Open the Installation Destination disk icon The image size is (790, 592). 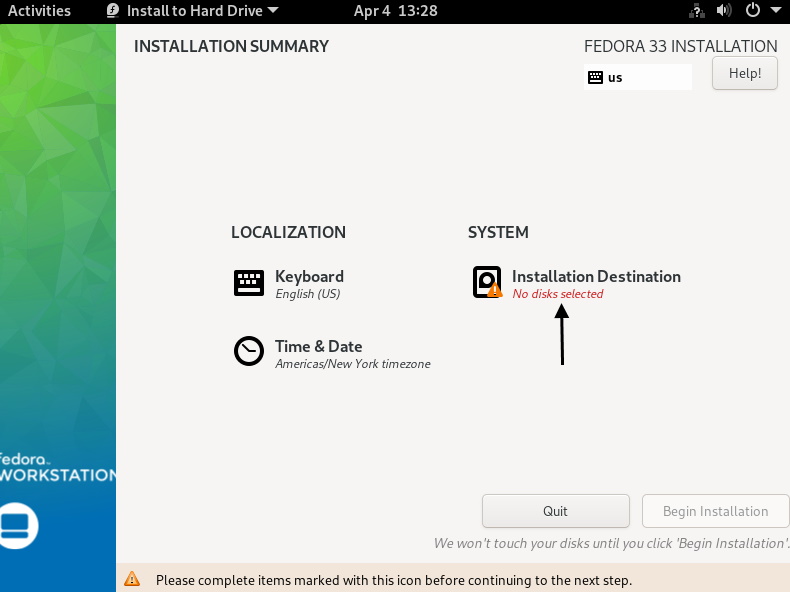pos(487,282)
